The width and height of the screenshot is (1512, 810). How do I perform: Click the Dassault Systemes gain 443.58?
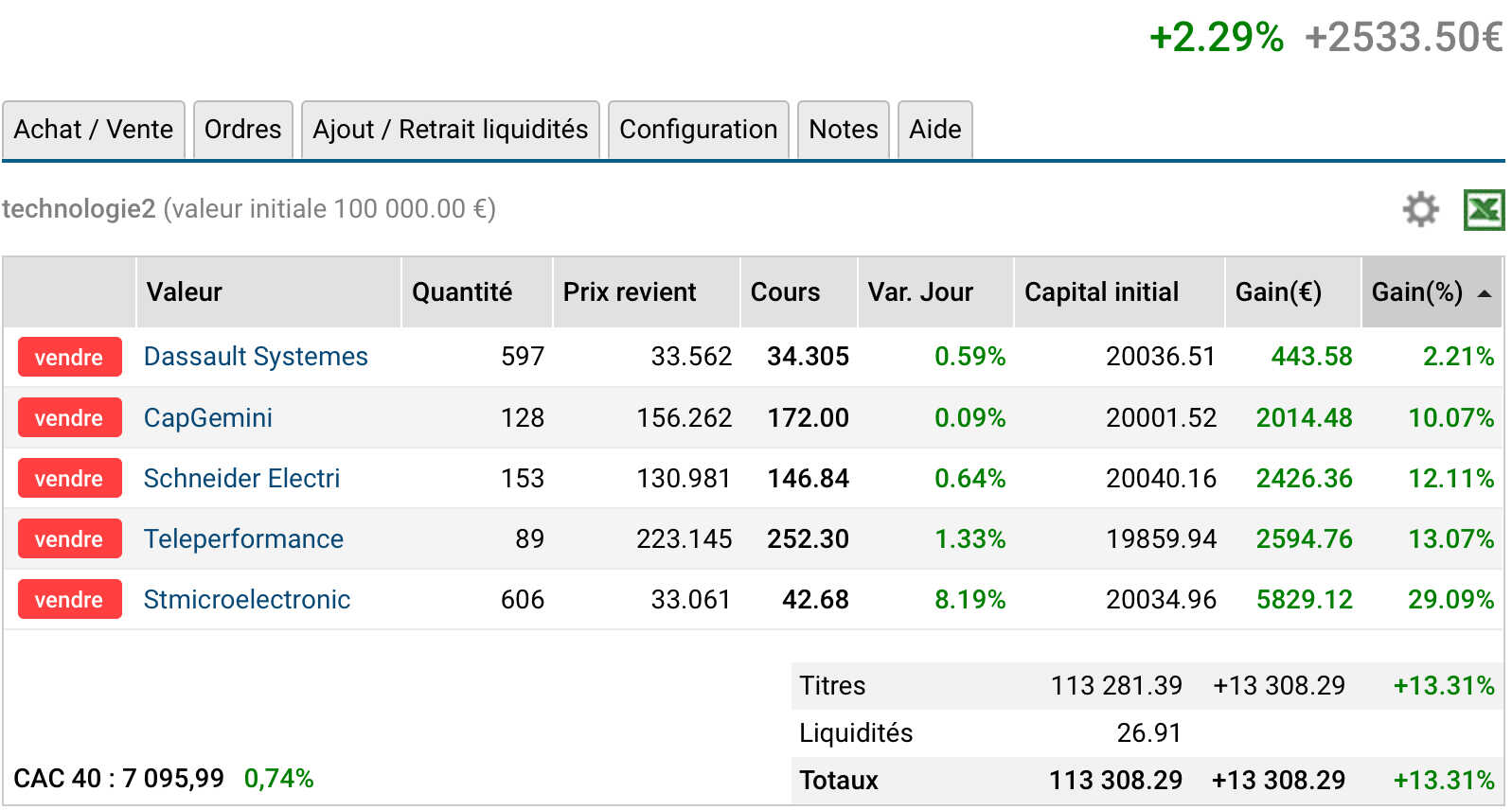click(1311, 357)
